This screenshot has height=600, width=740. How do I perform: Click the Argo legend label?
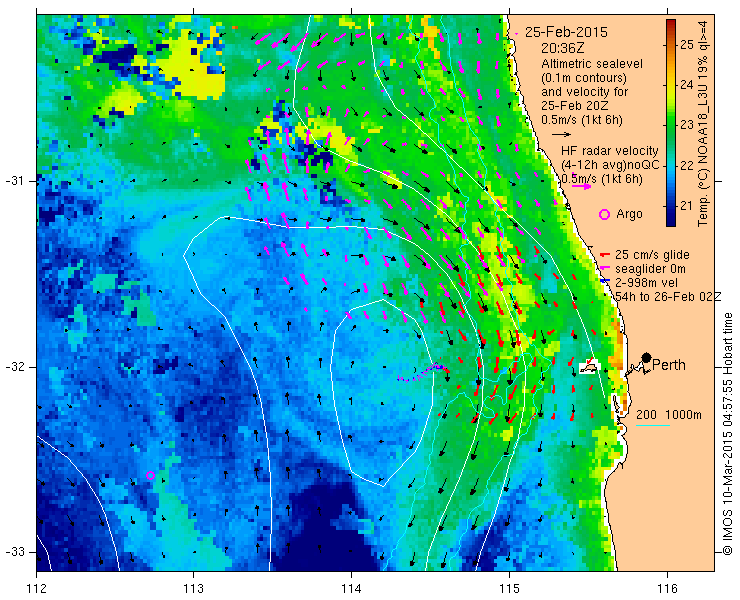pyautogui.click(x=630, y=214)
